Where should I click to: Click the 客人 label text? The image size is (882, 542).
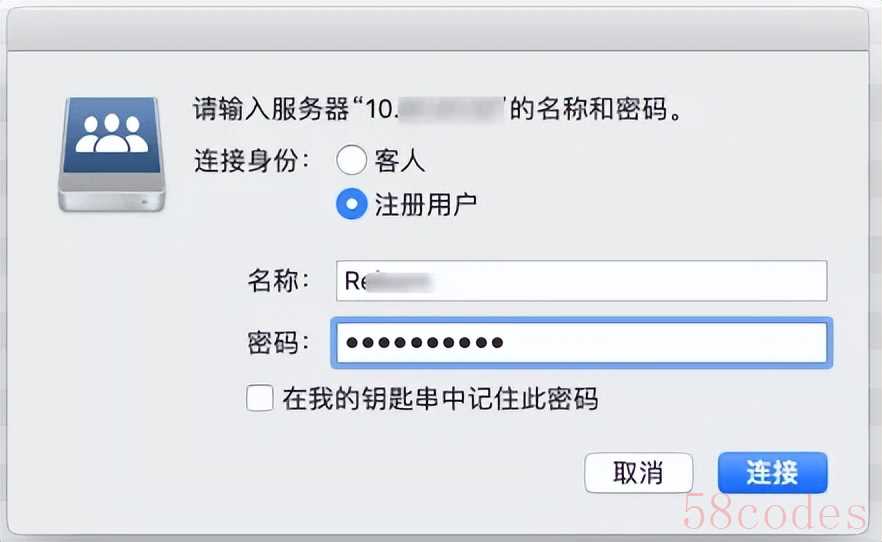400,161
